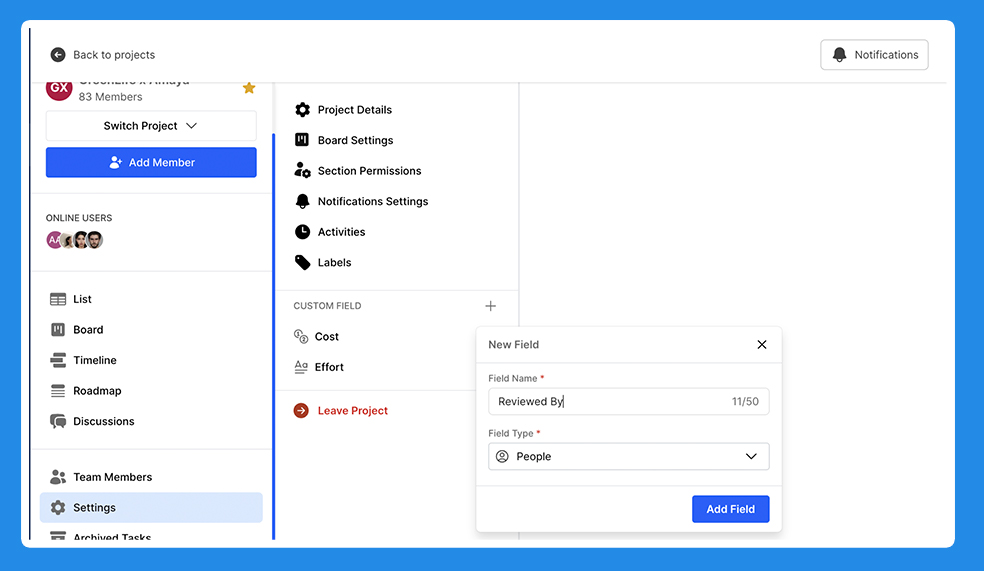Close the New Field dialog
Screen dimensions: 984x571
tap(762, 344)
